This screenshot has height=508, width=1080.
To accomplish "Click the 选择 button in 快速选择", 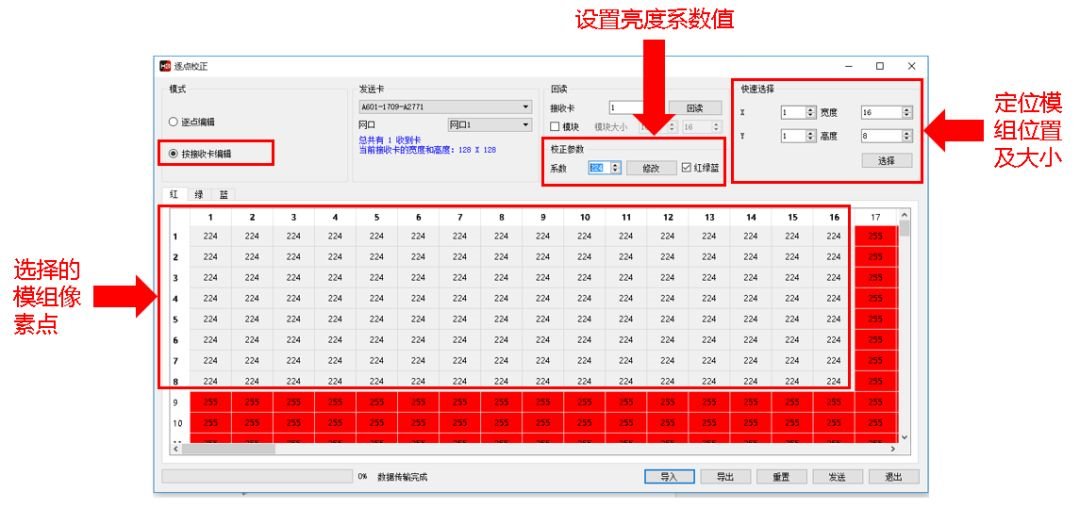I will click(886, 160).
